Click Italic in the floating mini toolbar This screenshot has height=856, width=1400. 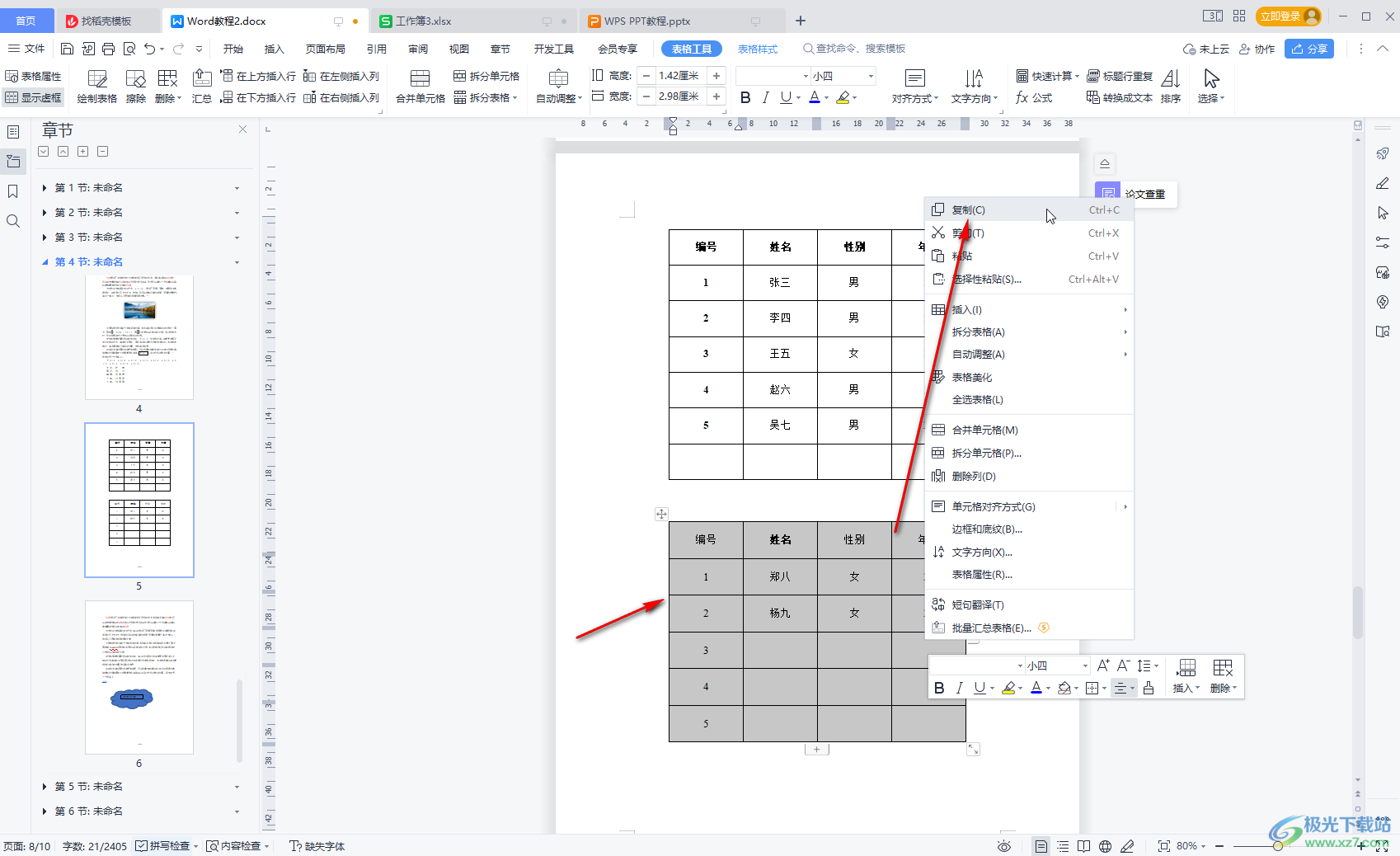pyautogui.click(x=959, y=688)
